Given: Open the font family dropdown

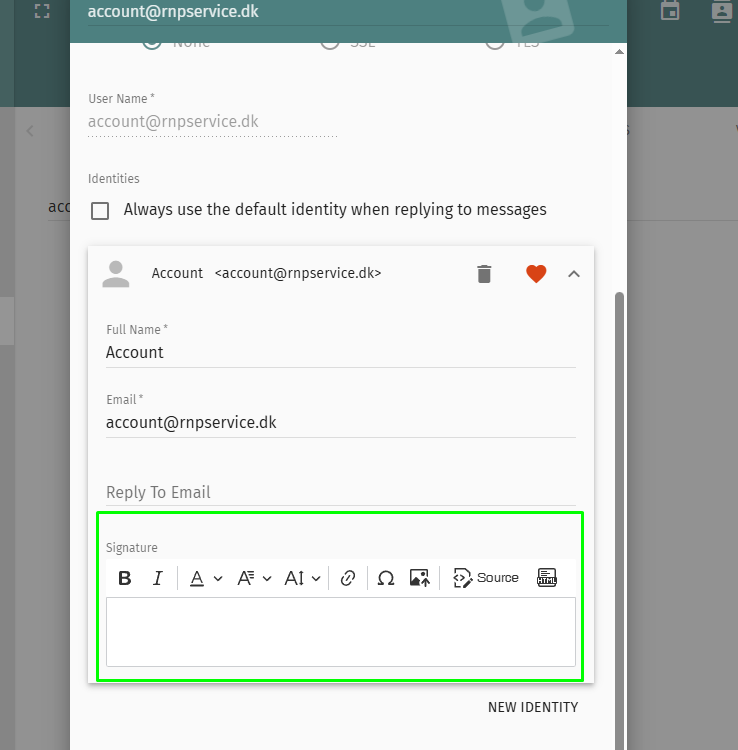Looking at the screenshot, I should point(254,578).
